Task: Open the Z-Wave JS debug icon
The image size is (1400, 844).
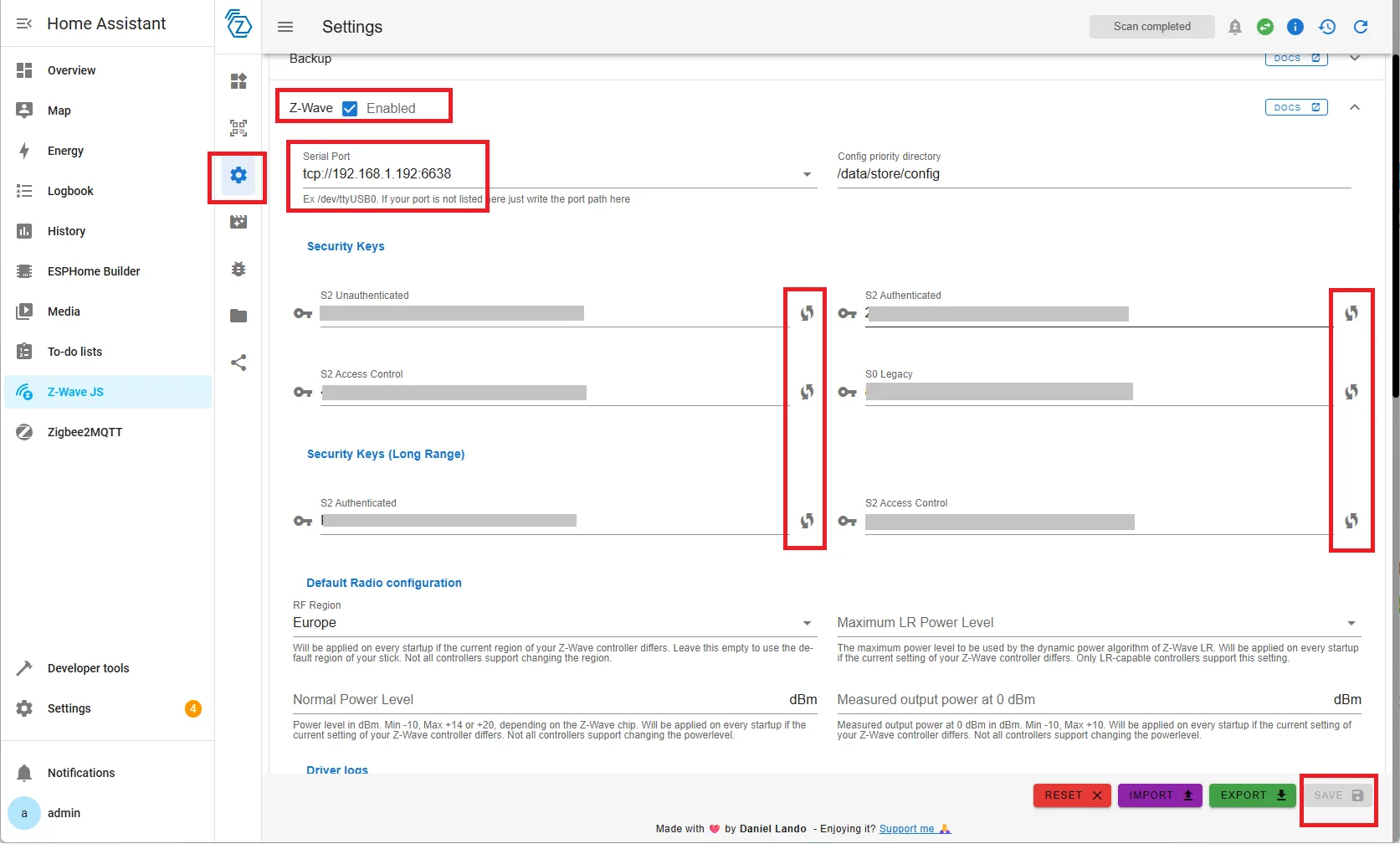Action: tap(238, 269)
